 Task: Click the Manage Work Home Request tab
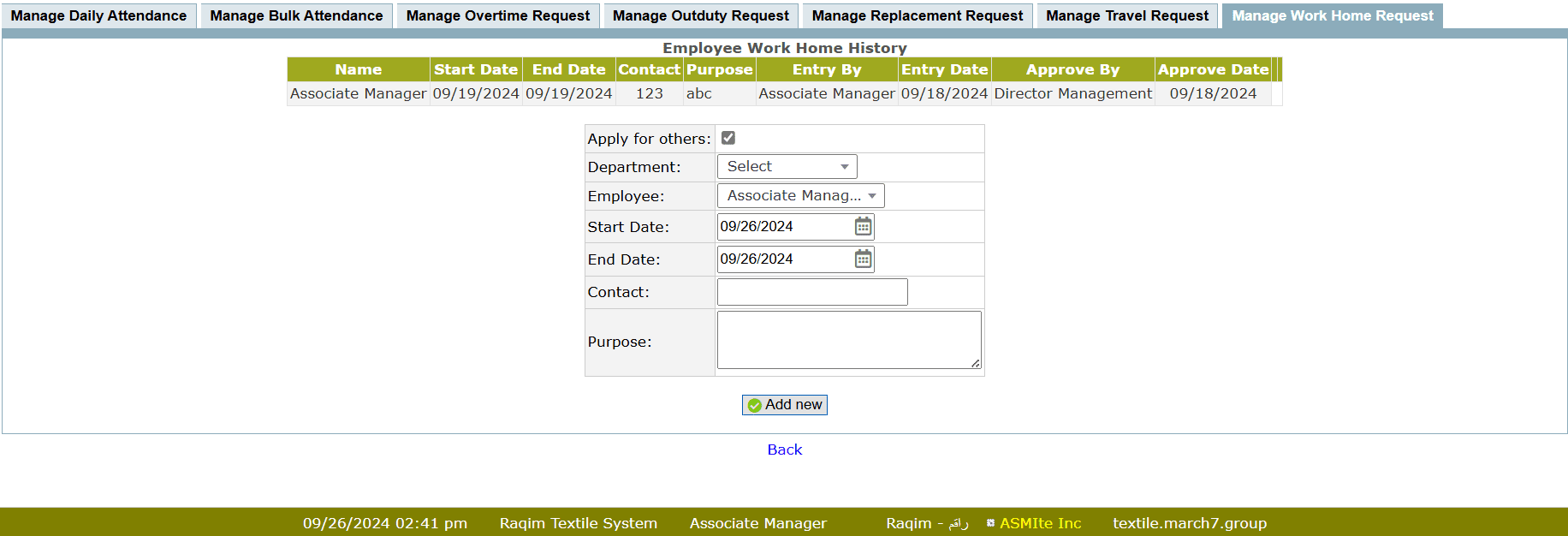(x=1332, y=16)
